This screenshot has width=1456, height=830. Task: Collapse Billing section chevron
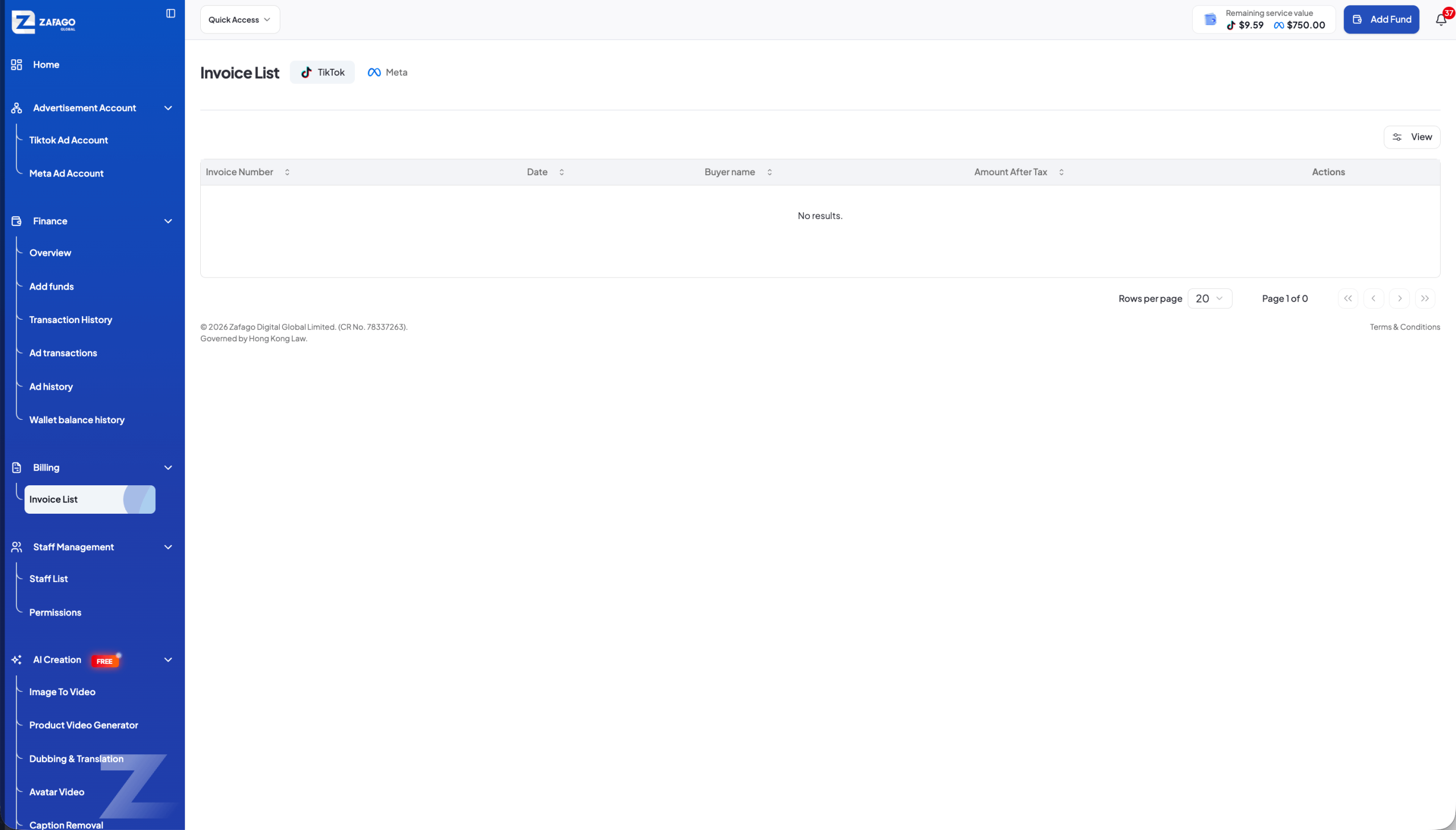(x=168, y=468)
